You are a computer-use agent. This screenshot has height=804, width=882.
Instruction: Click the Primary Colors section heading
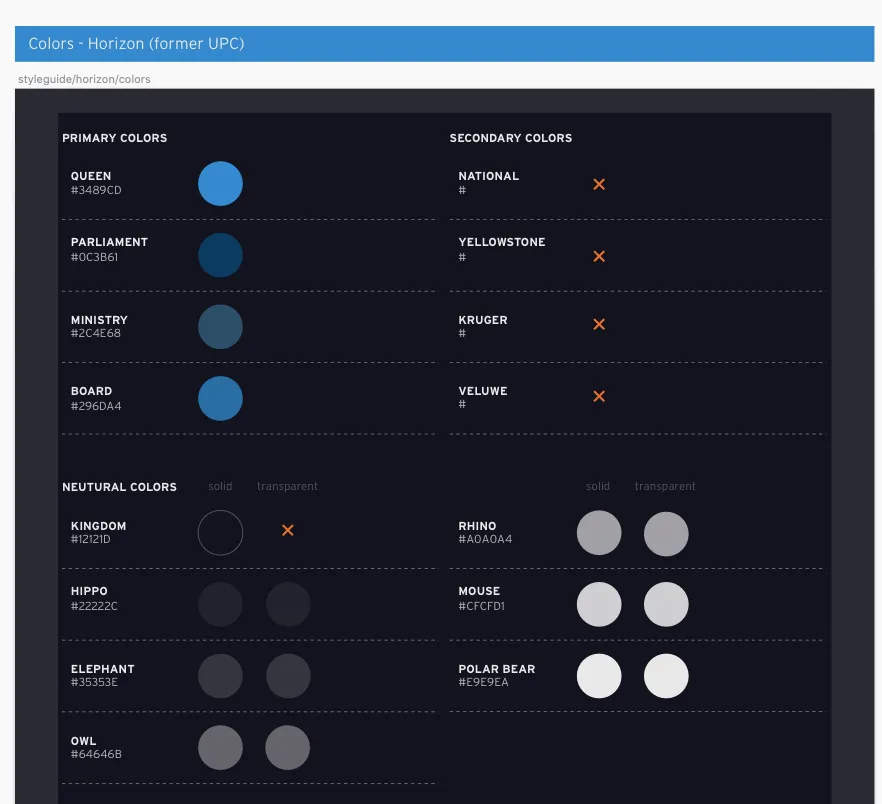(114, 138)
